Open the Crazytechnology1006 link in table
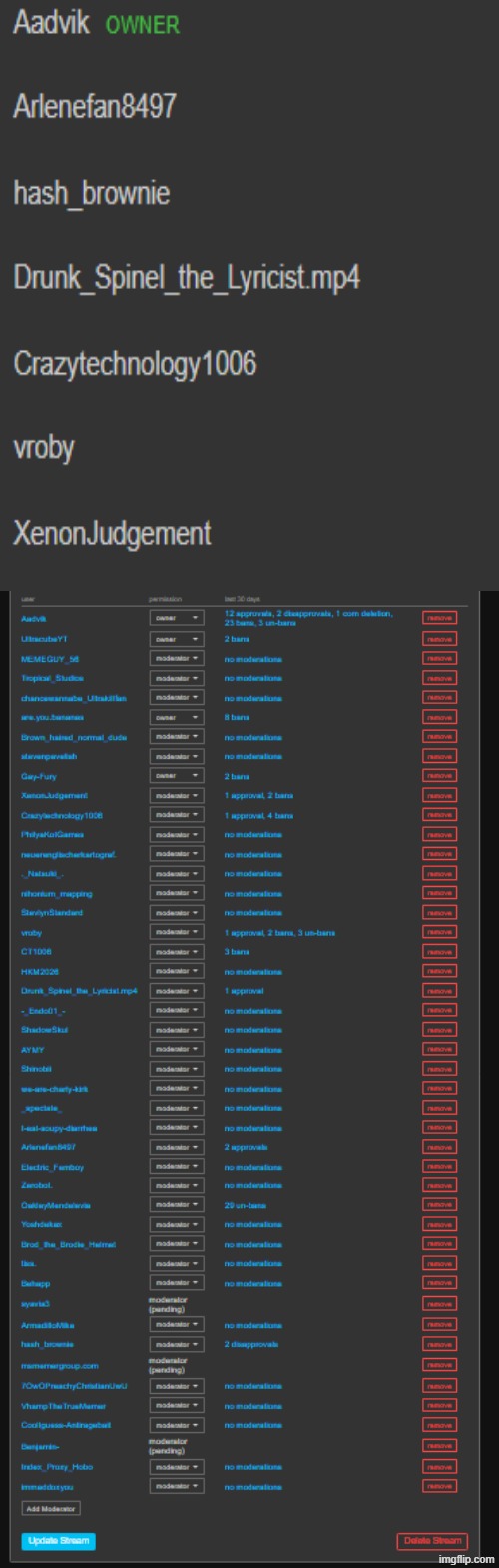 click(62, 815)
